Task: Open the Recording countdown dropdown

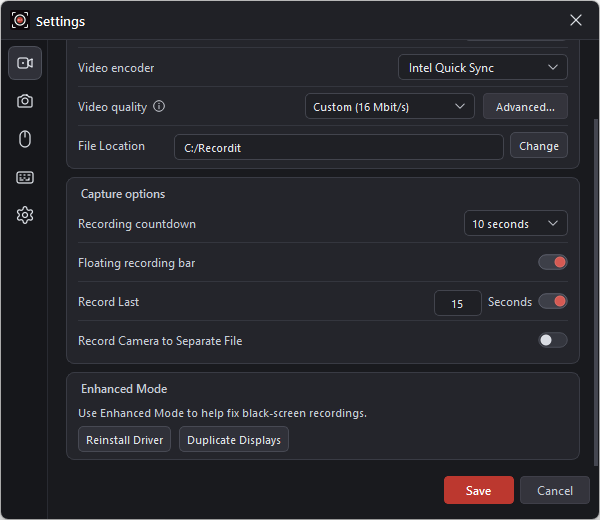Action: coord(515,223)
